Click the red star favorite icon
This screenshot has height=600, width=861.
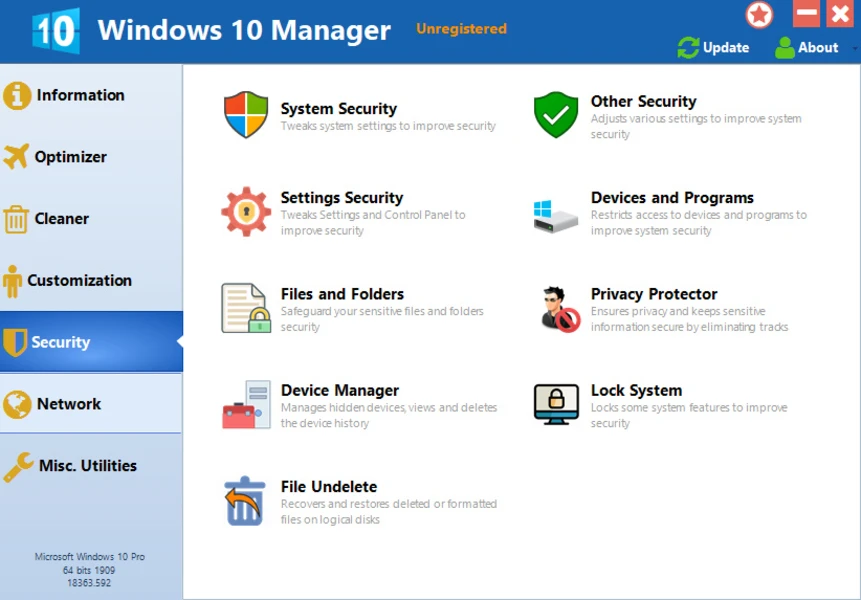[x=759, y=15]
